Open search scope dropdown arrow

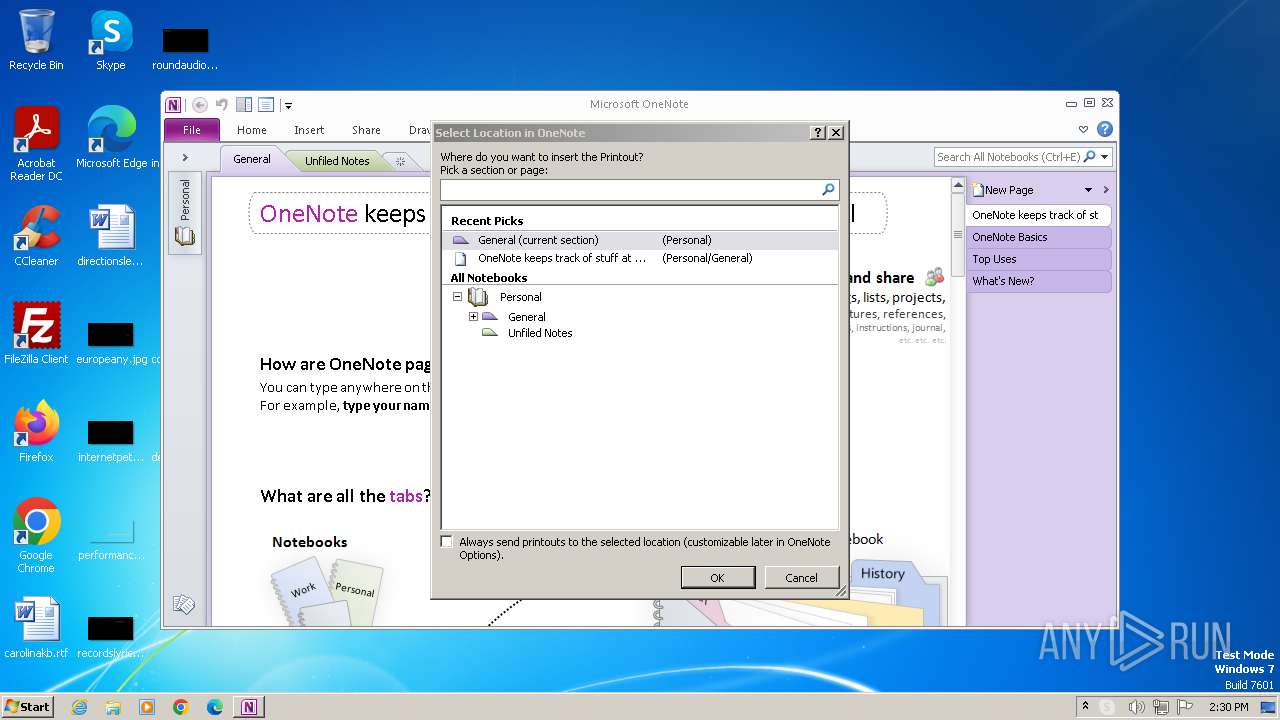point(1105,157)
